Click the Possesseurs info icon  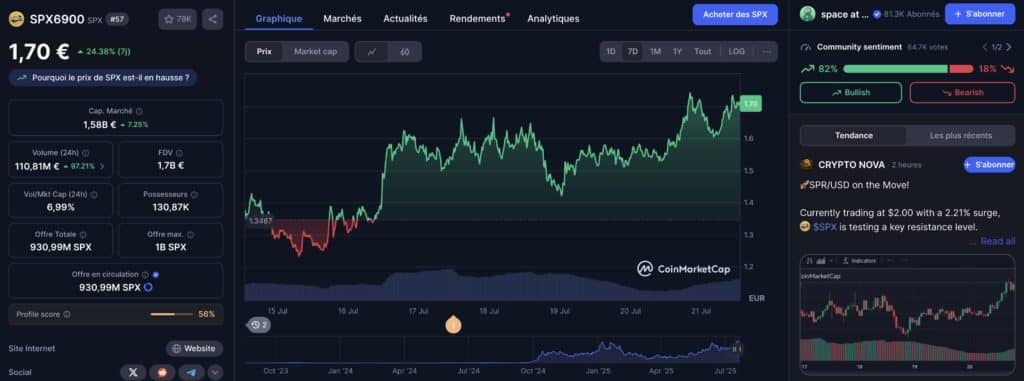(x=194, y=195)
